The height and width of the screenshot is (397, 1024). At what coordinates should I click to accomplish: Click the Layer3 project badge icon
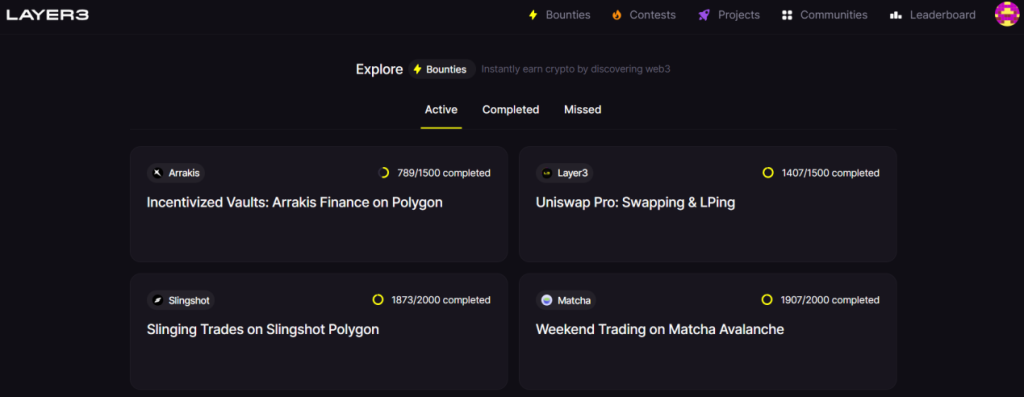(547, 173)
